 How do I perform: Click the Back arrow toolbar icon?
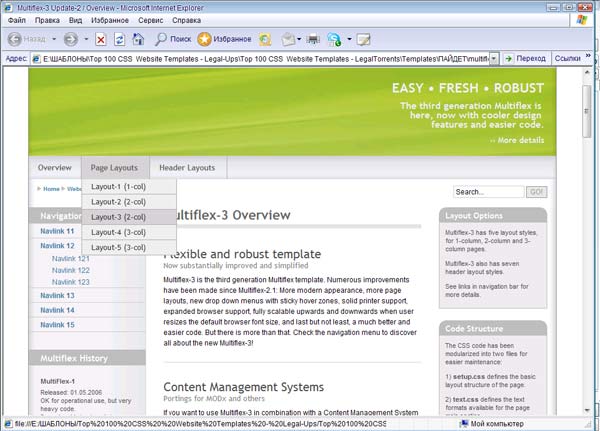(15, 39)
